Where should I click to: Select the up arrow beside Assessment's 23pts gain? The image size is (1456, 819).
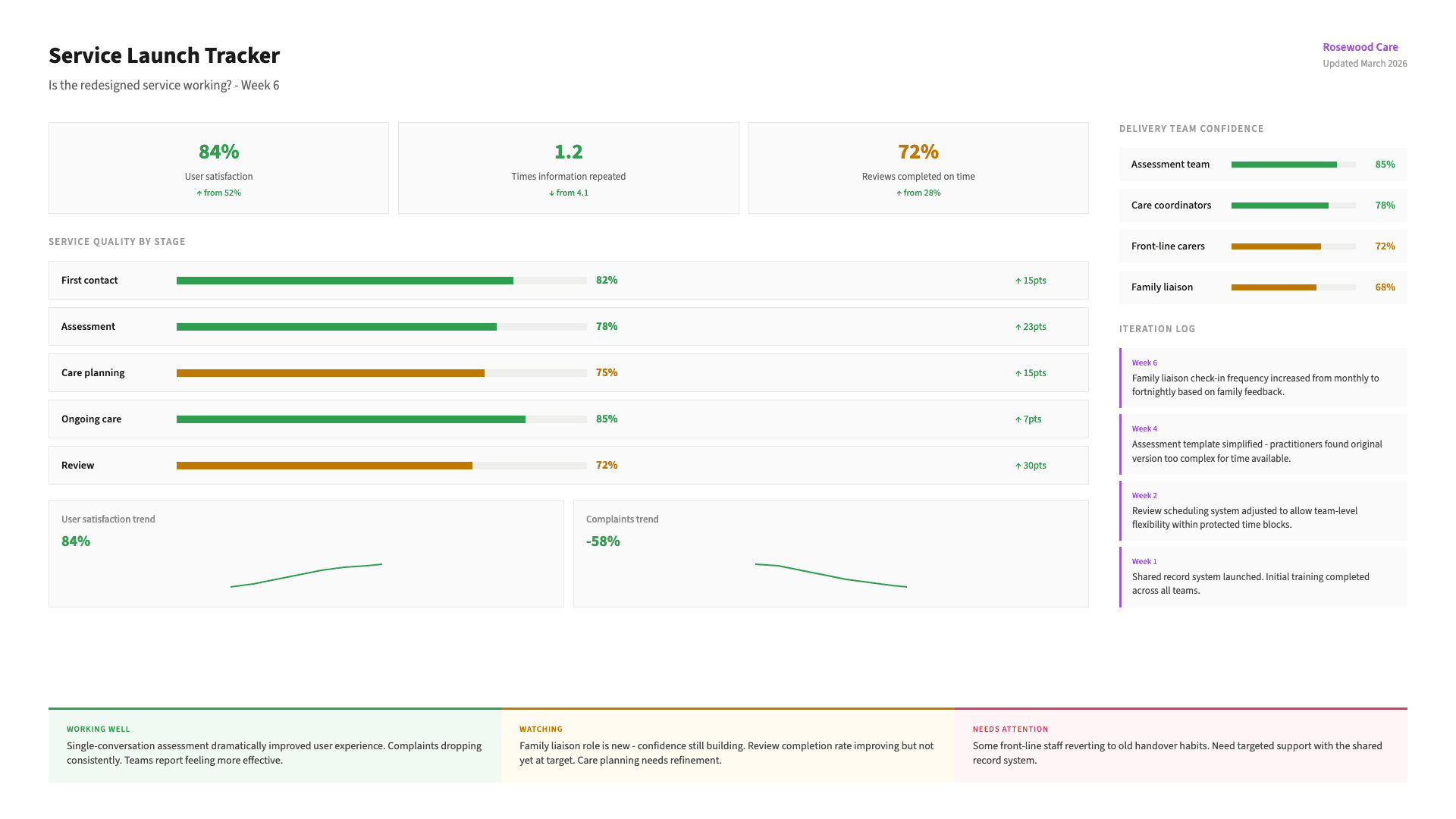[x=1018, y=326]
